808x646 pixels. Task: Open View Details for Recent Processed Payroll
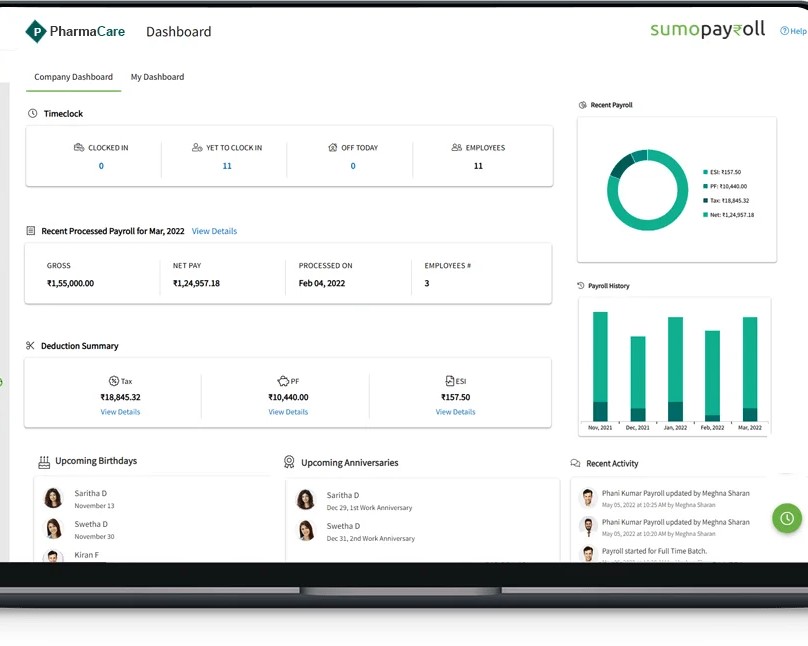pyautogui.click(x=214, y=231)
